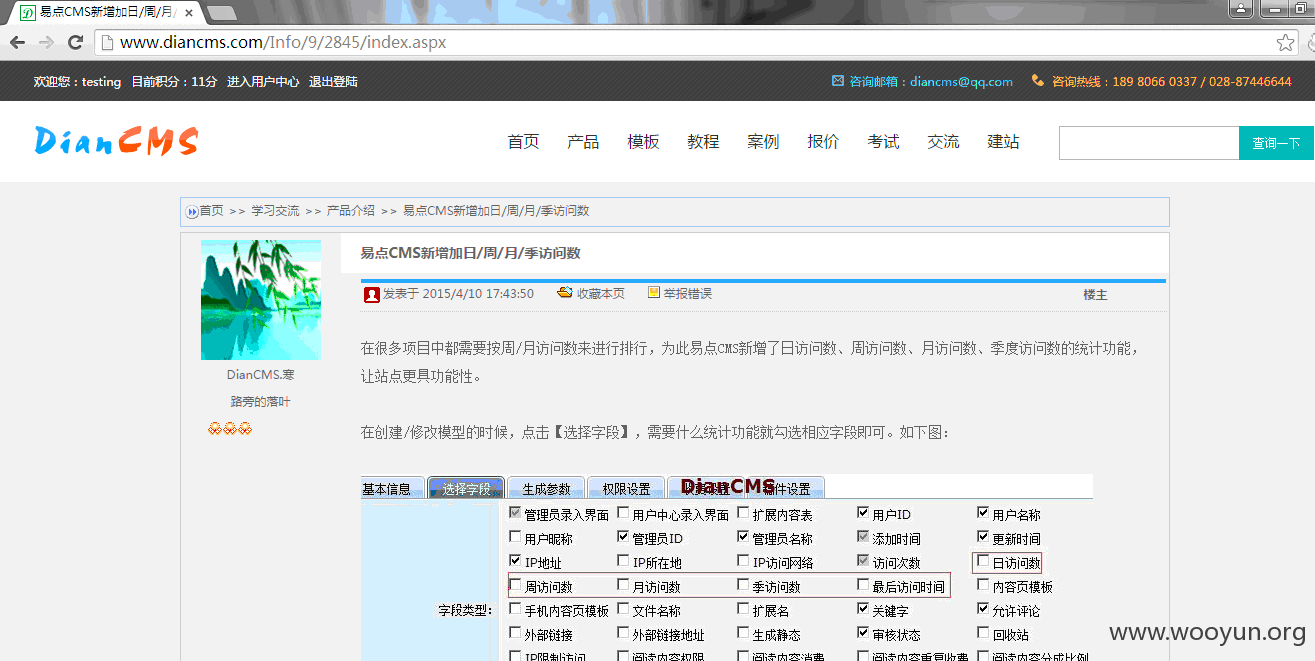
Task: Click 学习交流 in the breadcrumb
Action: point(275,211)
